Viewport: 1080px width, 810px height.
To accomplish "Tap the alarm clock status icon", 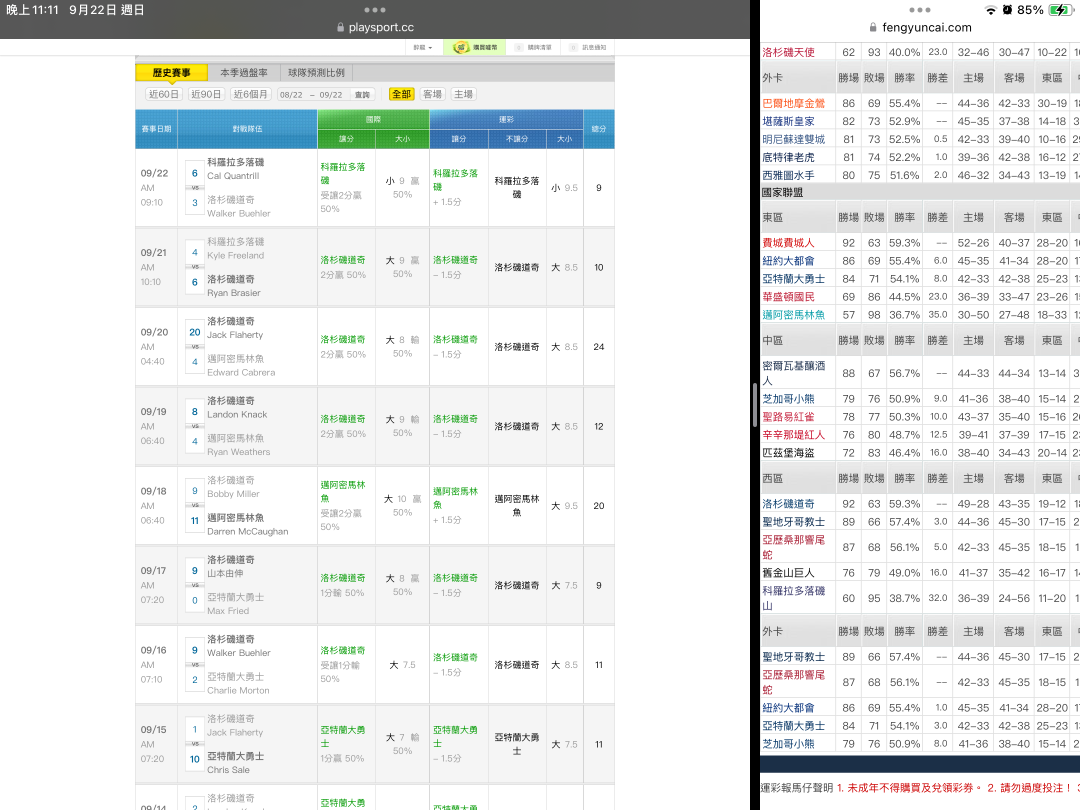I will pyautogui.click(x=1007, y=10).
